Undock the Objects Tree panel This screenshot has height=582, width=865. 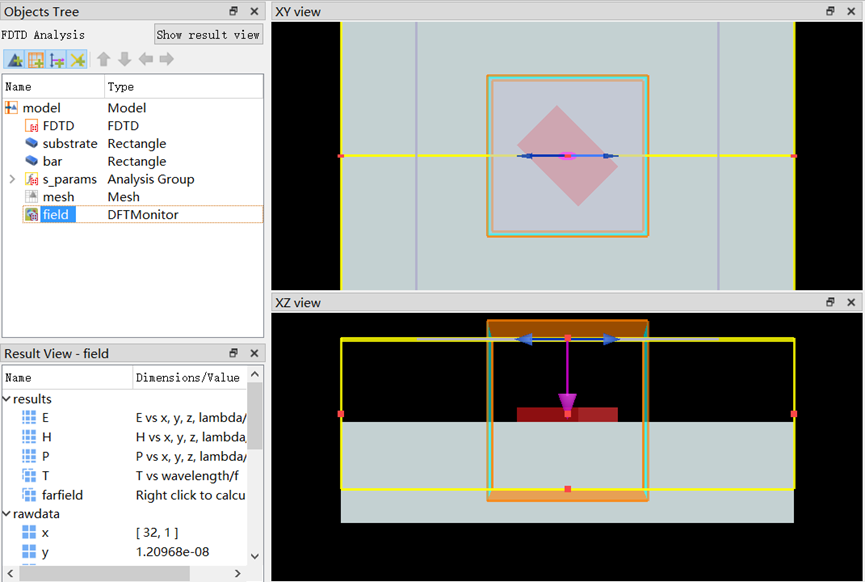(x=233, y=11)
